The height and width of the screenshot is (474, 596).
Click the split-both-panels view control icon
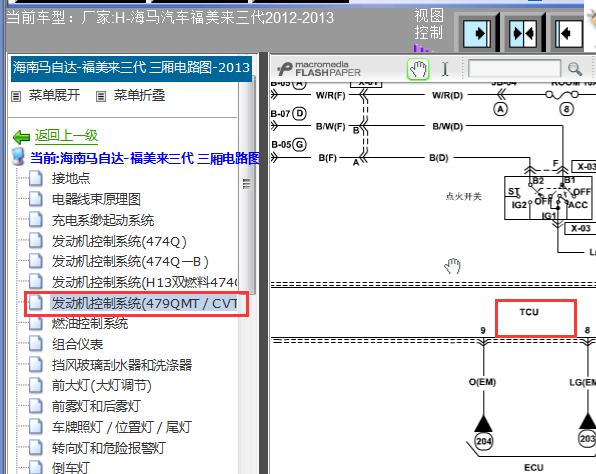[x=523, y=33]
